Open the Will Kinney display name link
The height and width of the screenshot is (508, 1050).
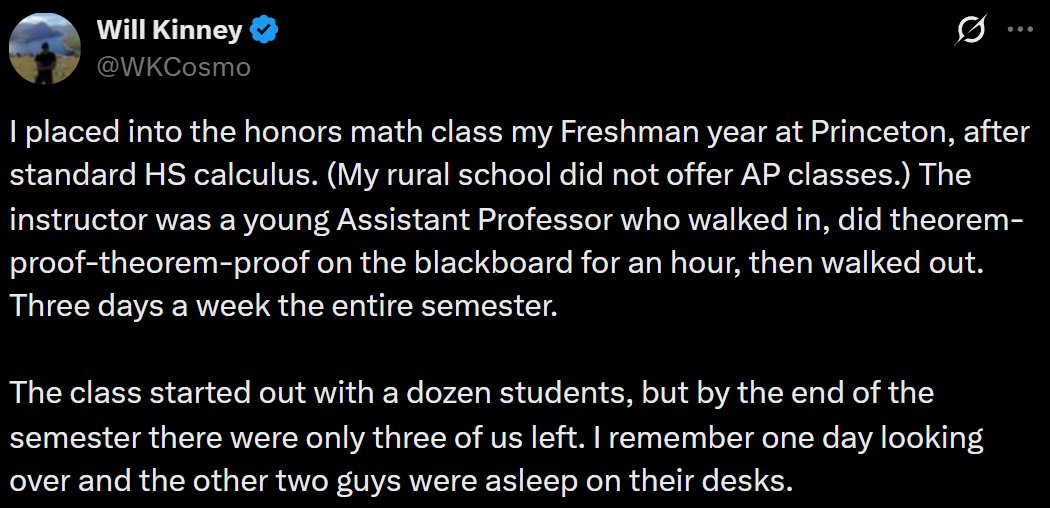click(169, 31)
